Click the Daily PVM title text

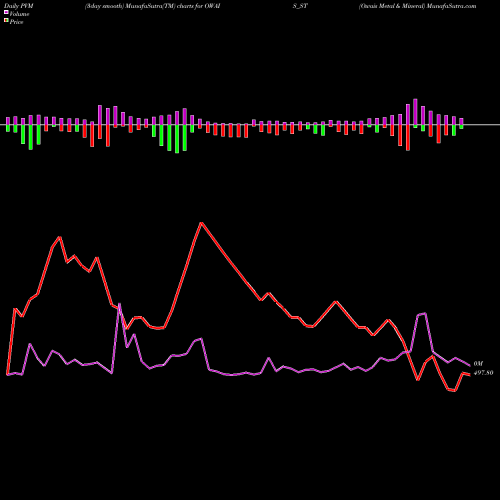pos(19,6)
